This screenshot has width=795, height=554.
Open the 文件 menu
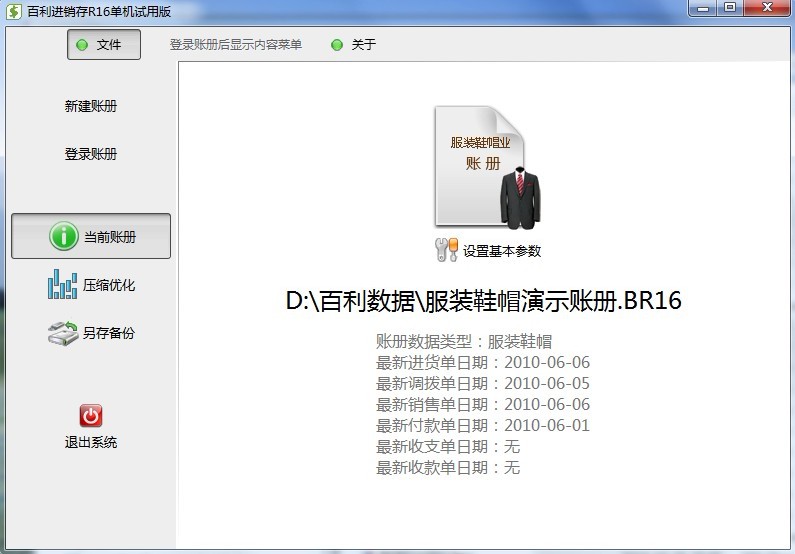104,45
